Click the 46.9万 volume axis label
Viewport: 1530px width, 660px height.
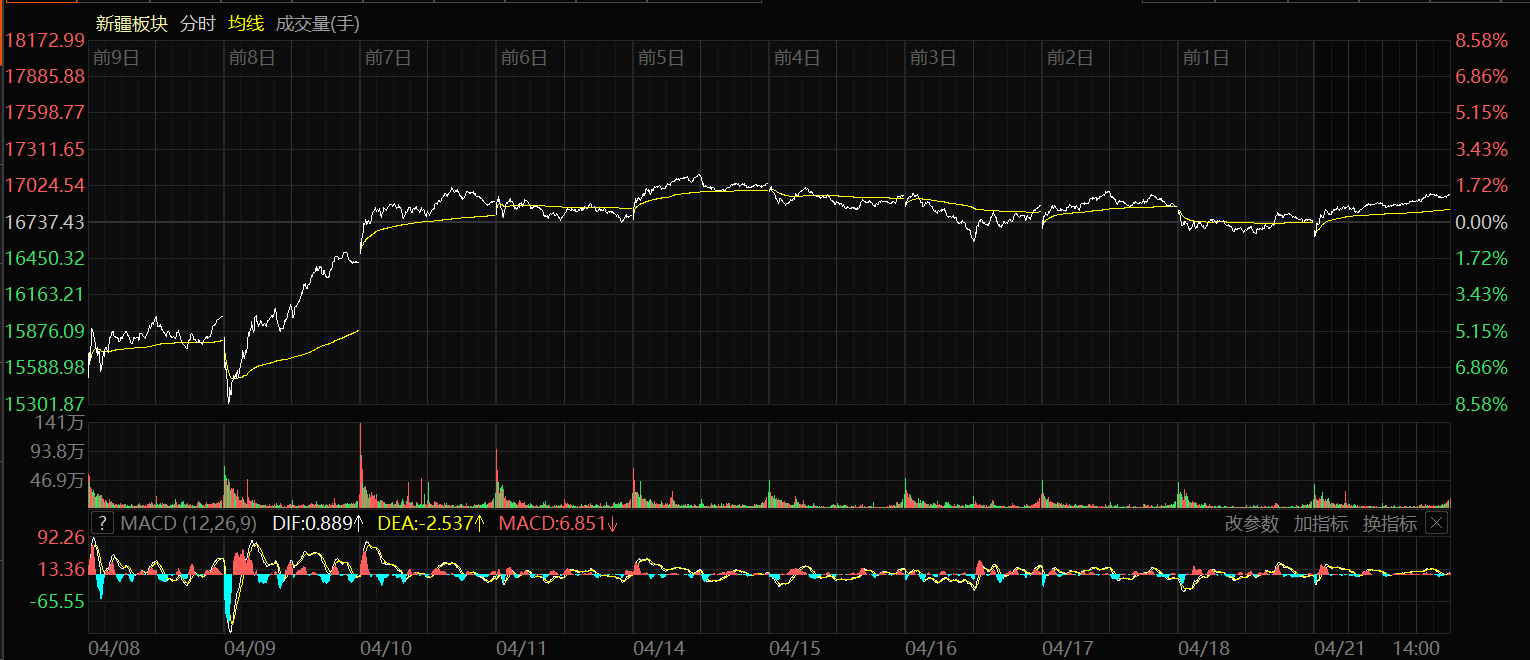pyautogui.click(x=58, y=481)
